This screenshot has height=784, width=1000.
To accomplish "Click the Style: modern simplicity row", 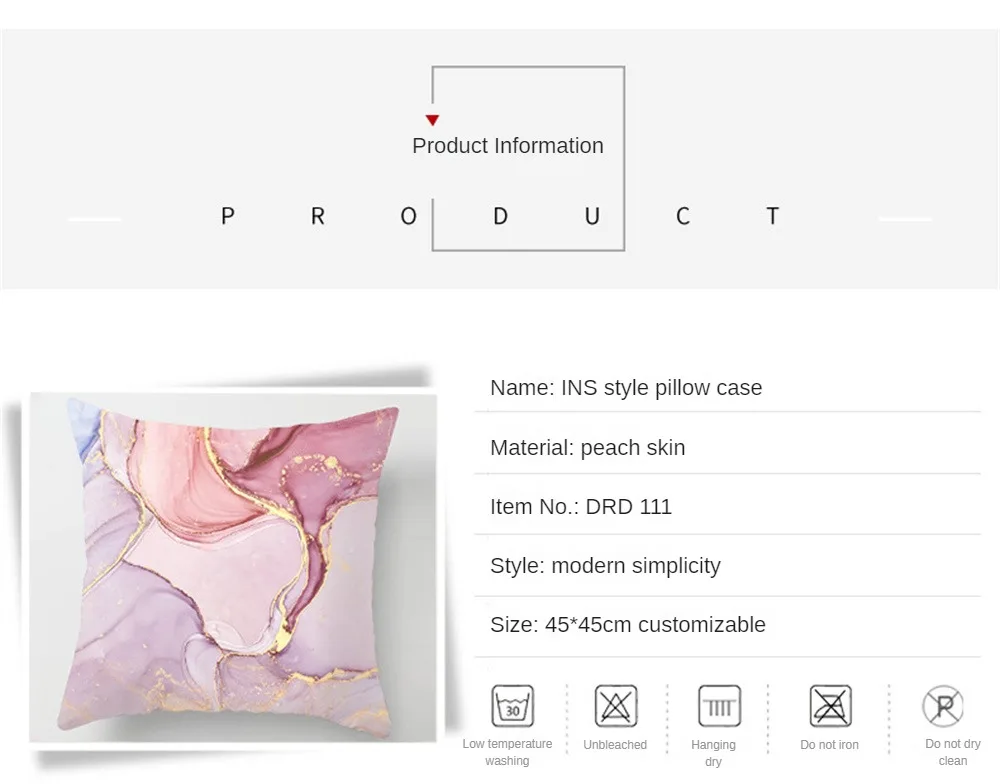I will pos(727,566).
